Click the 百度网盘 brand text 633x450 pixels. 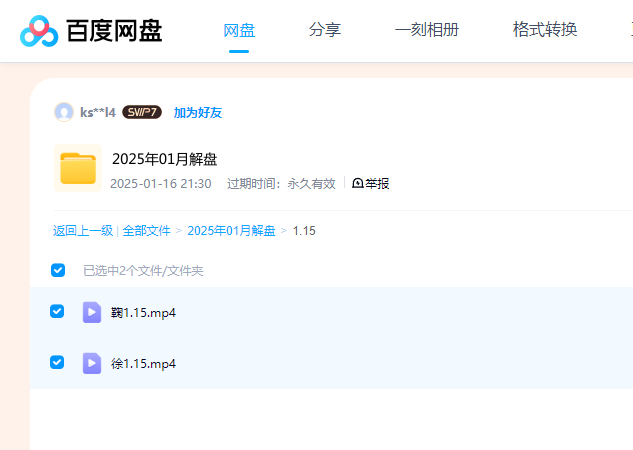coord(114,31)
